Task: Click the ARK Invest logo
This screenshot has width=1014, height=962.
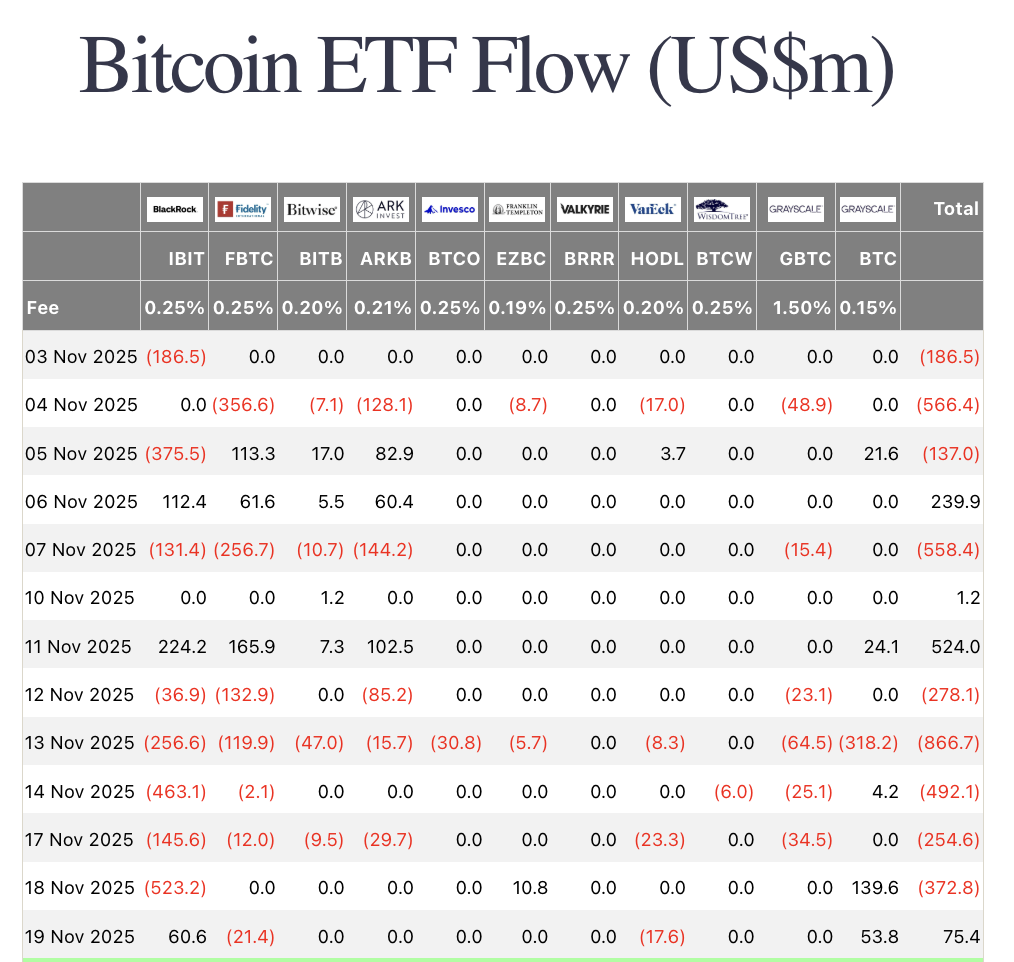Action: [380, 209]
